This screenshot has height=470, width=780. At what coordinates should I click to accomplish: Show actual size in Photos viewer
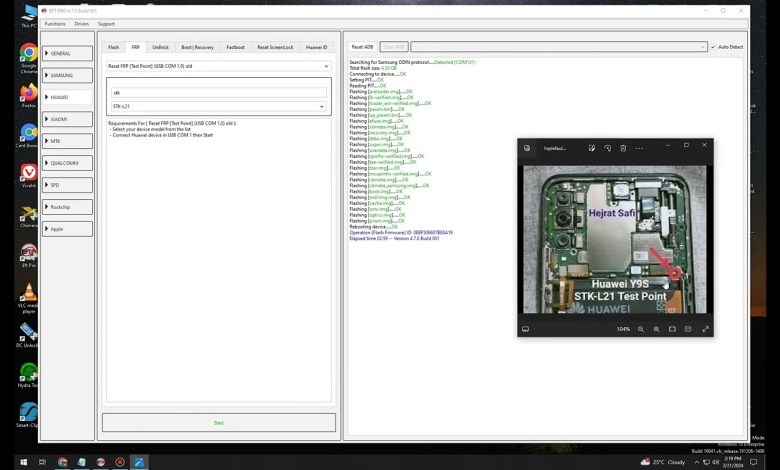pyautogui.click(x=688, y=329)
